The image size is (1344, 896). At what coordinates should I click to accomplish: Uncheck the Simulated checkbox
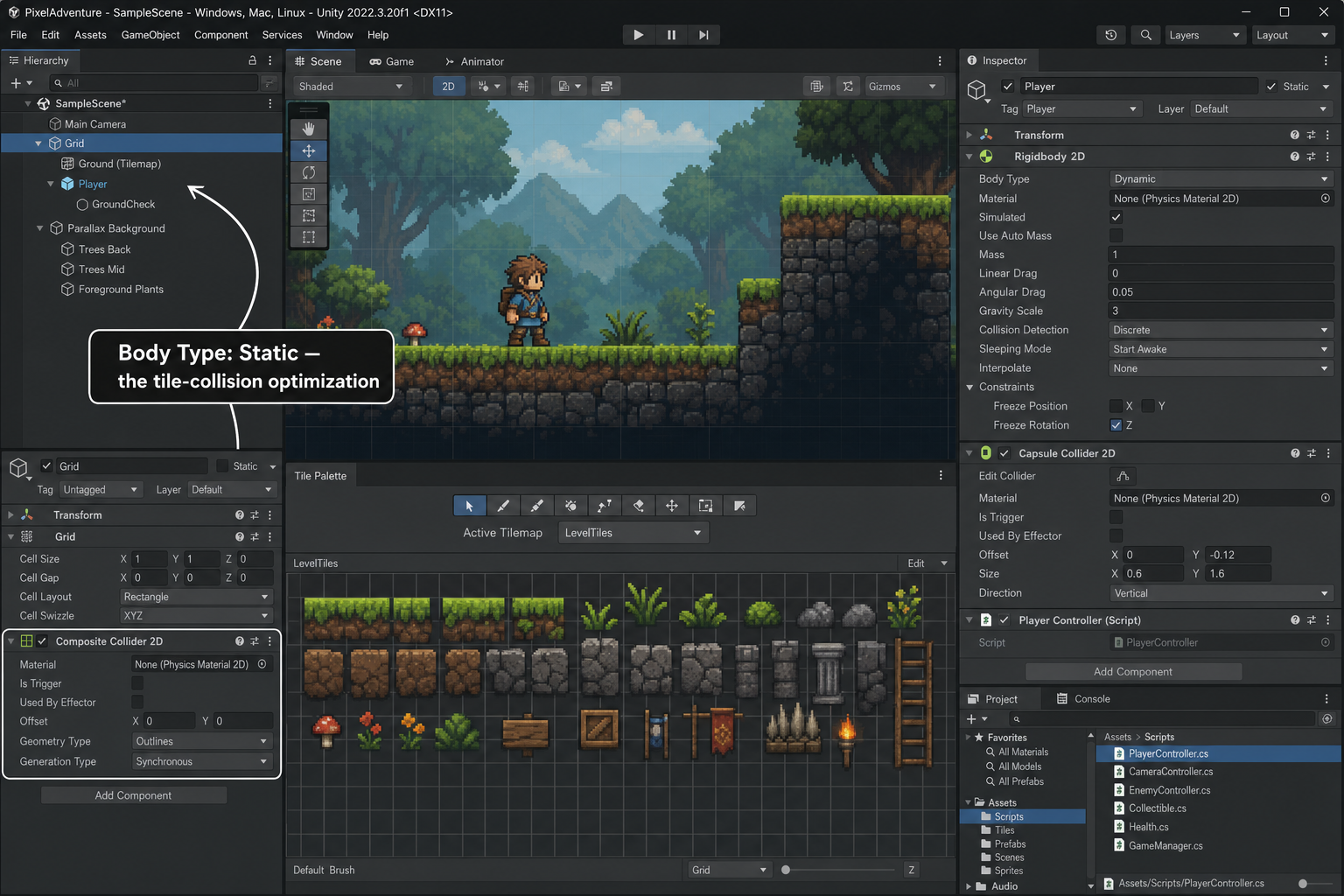click(x=1116, y=217)
